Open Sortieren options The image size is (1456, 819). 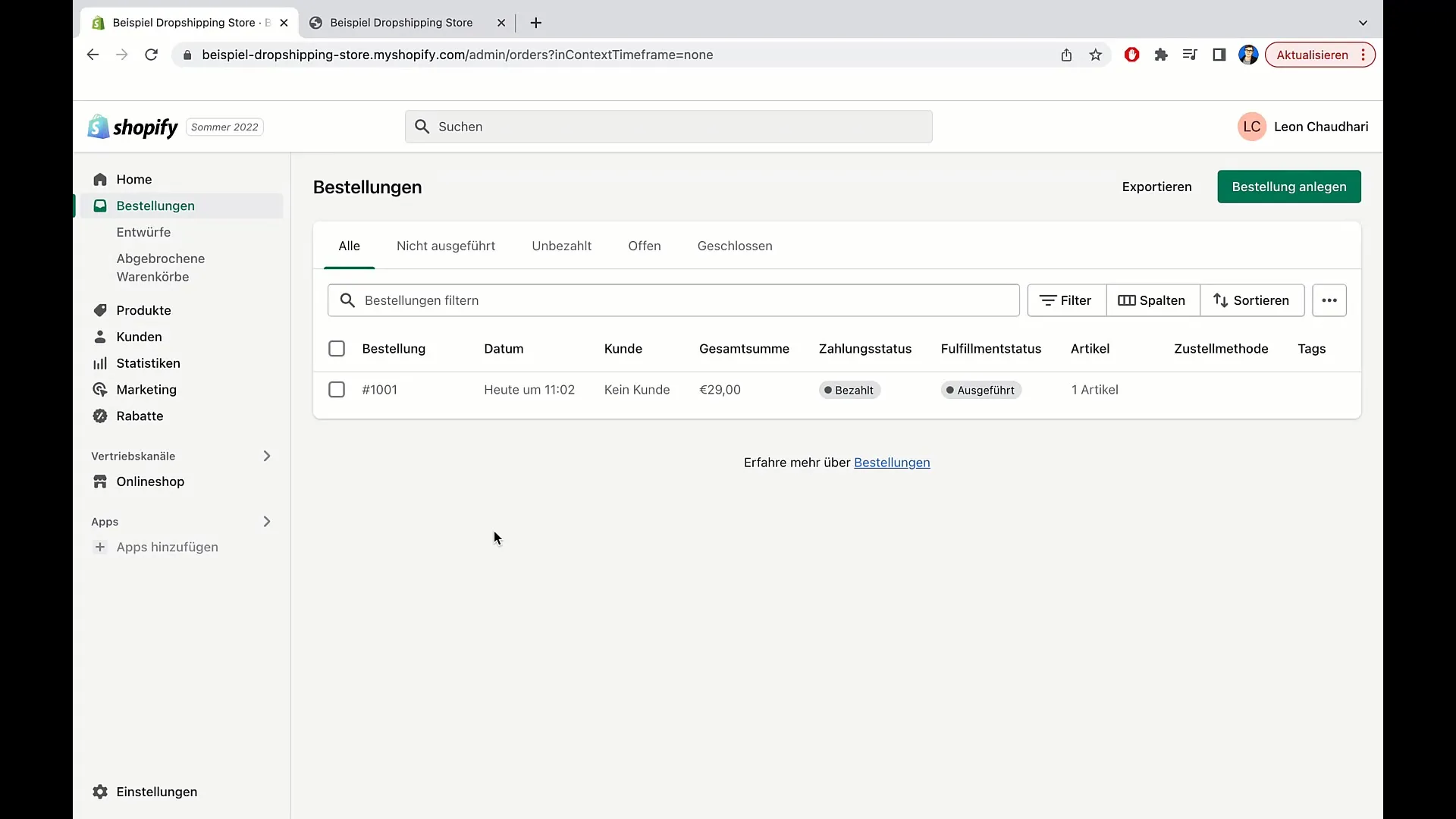[1251, 300]
